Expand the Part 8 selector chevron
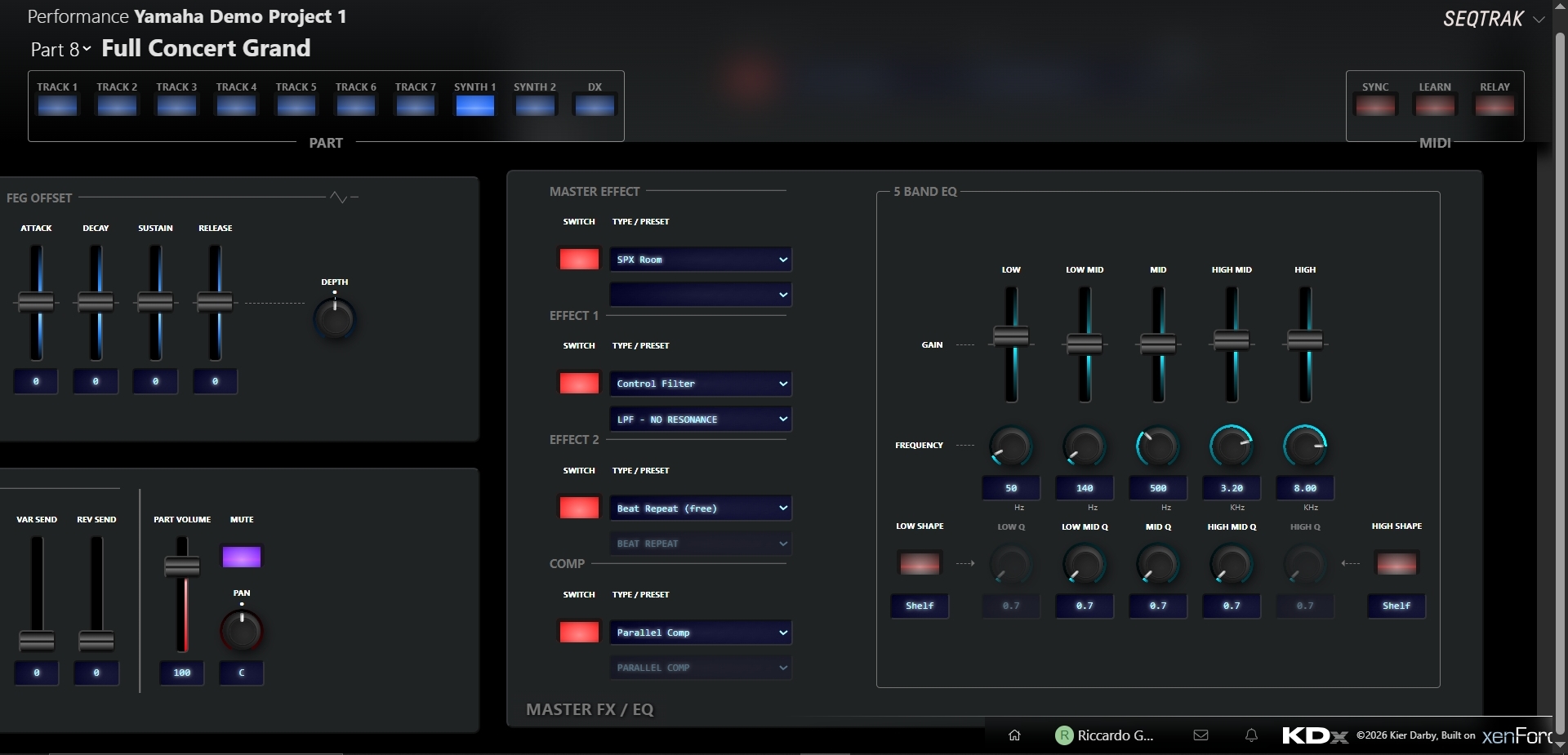This screenshot has width=1568, height=755. coord(87,50)
